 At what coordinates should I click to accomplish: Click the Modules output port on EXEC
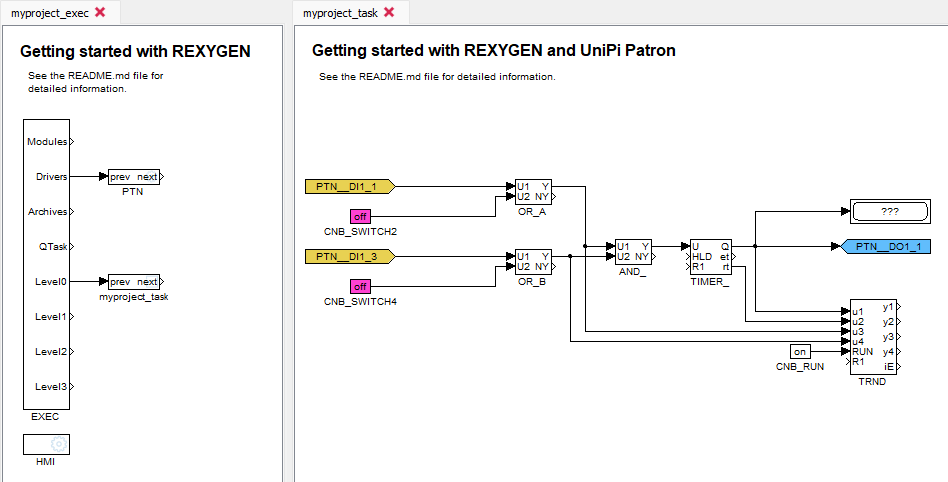coord(72,142)
